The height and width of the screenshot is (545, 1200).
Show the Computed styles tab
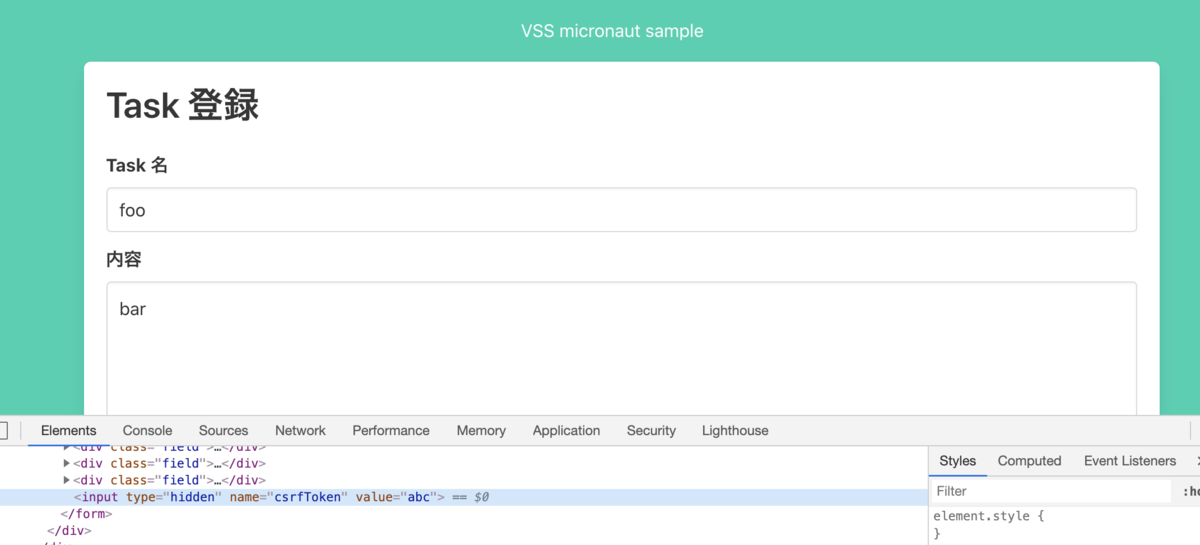[1029, 461]
